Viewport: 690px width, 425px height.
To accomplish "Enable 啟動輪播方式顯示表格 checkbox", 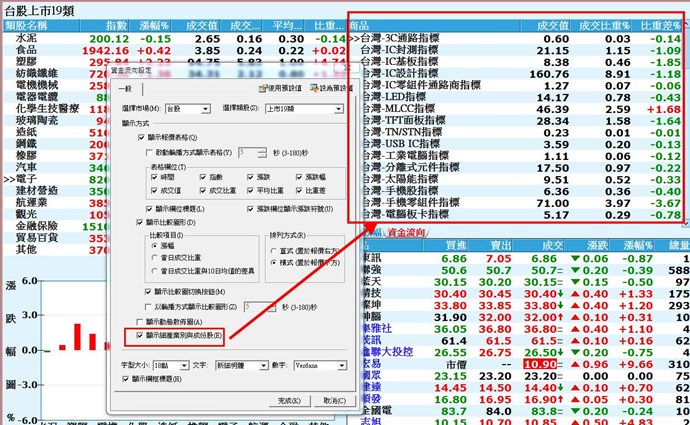I will [149, 153].
